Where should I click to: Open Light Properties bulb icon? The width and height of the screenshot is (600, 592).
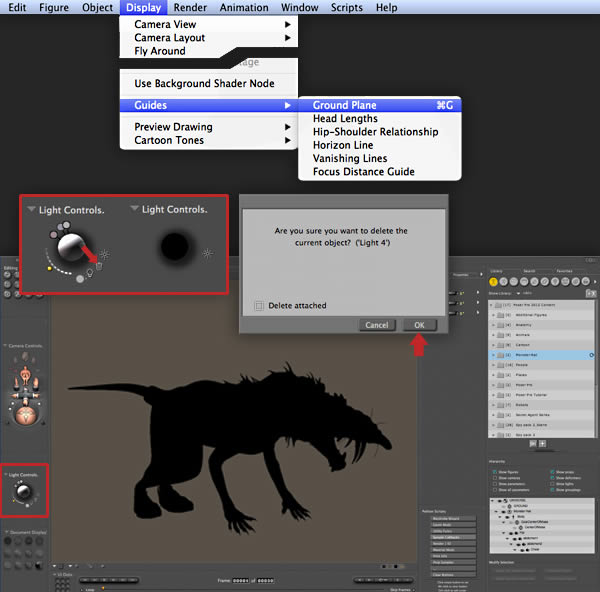(x=90, y=273)
